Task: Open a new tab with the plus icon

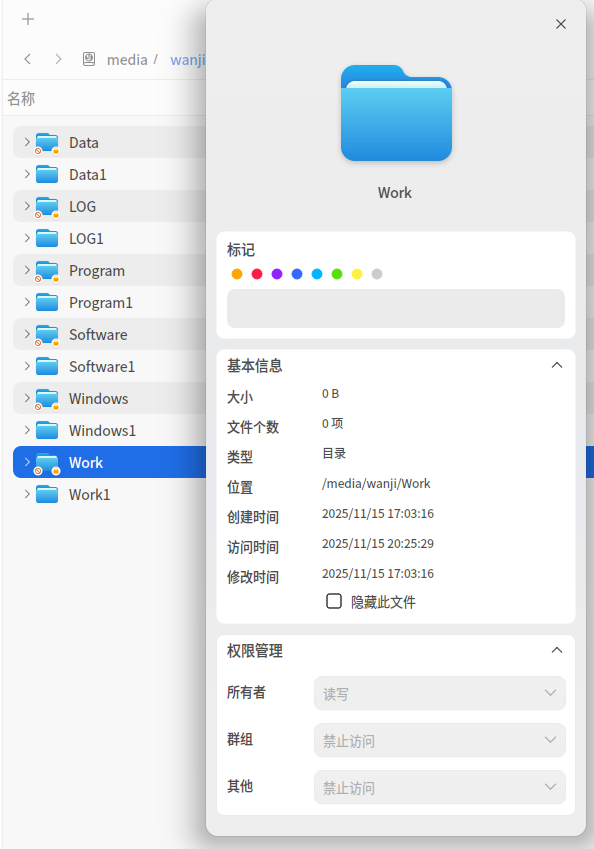Action: (x=28, y=19)
